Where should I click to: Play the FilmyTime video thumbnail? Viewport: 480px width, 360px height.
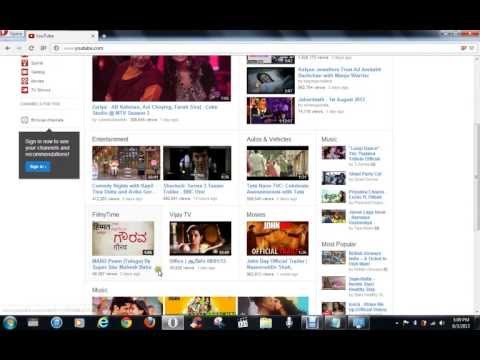coord(123,239)
